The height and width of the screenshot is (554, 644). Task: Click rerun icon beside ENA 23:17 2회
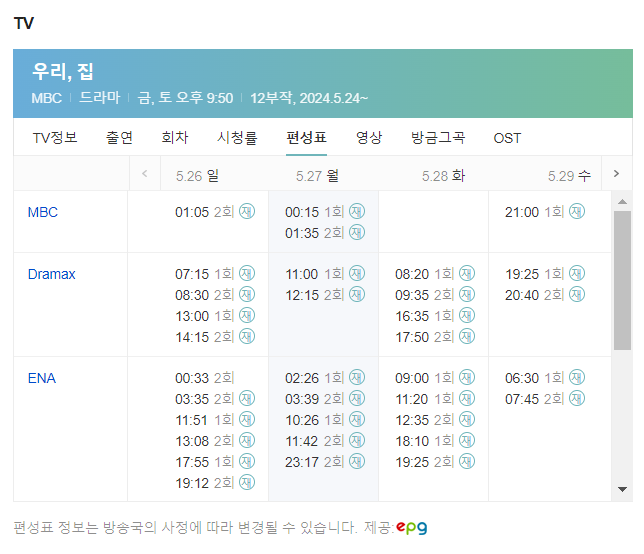[x=357, y=461]
